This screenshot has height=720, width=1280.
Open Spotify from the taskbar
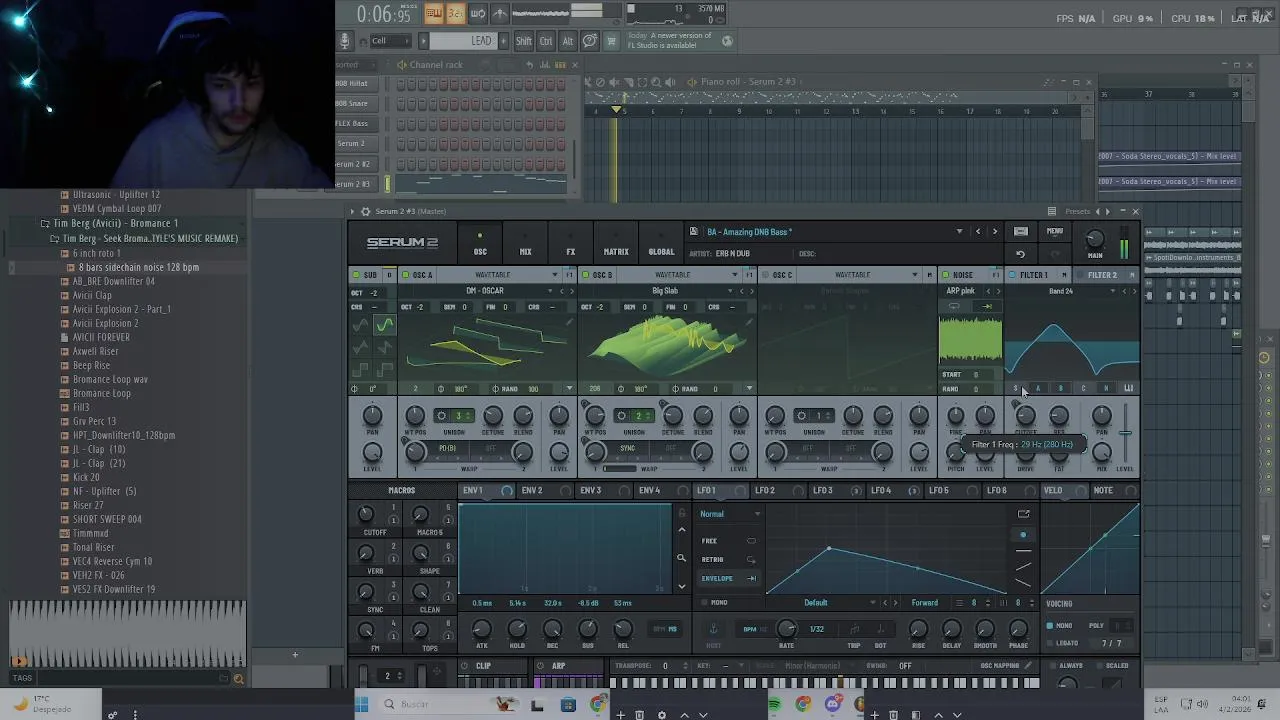pos(774,705)
